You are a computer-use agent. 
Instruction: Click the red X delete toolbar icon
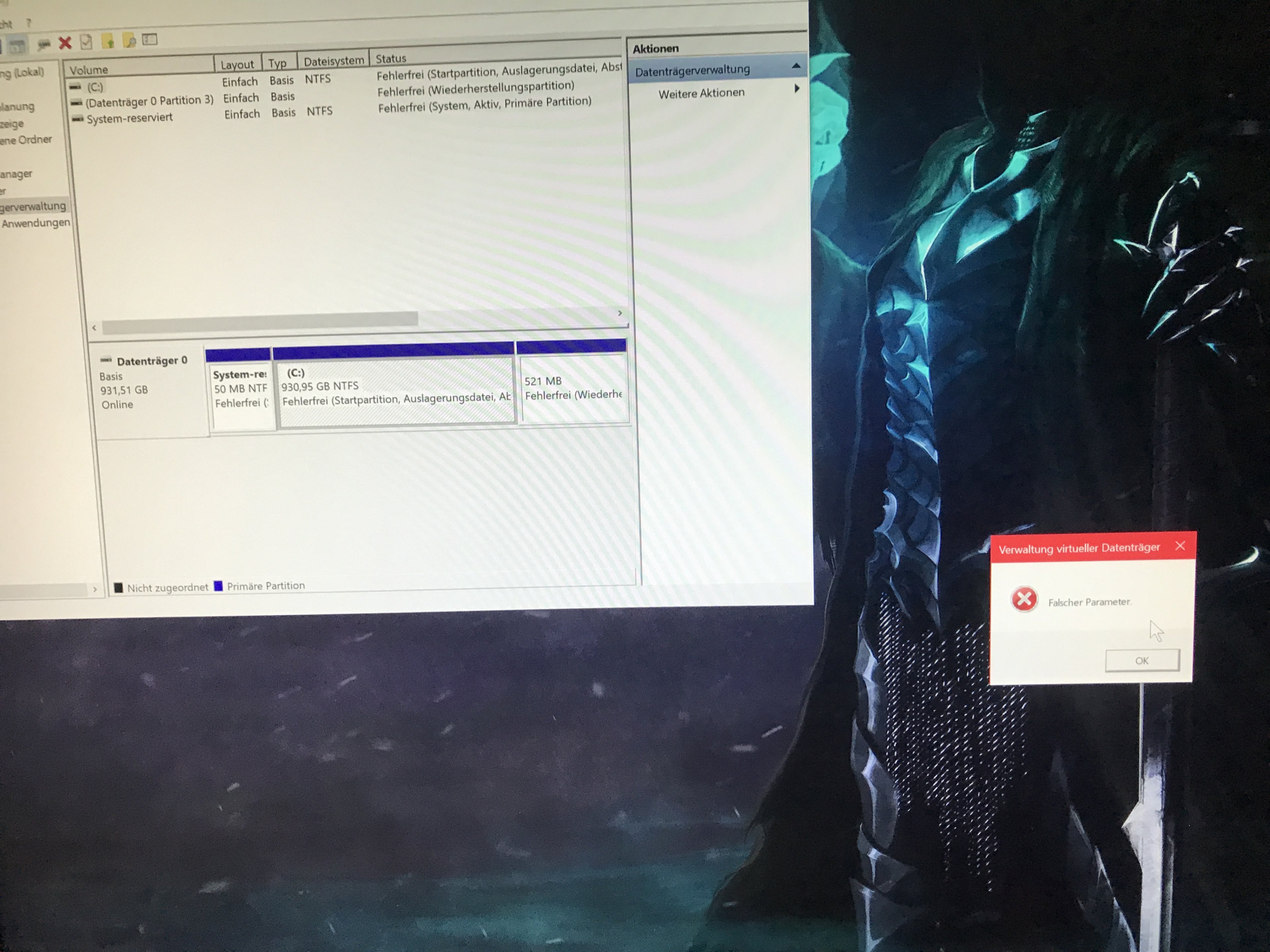click(65, 43)
